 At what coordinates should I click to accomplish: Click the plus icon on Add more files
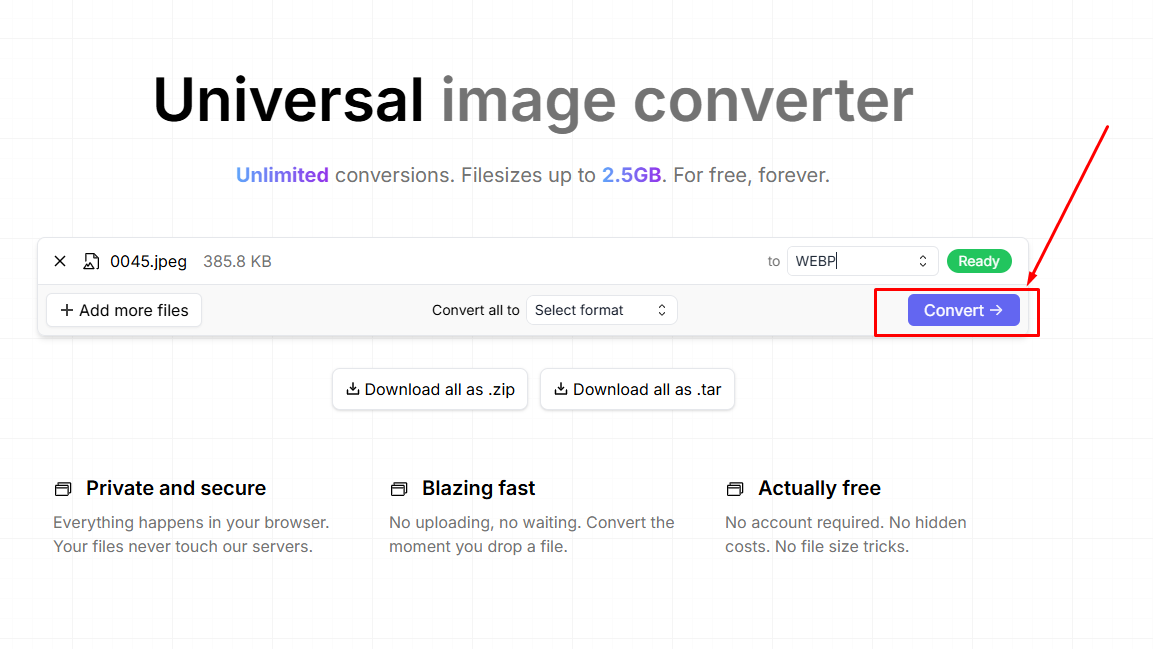pyautogui.click(x=64, y=310)
